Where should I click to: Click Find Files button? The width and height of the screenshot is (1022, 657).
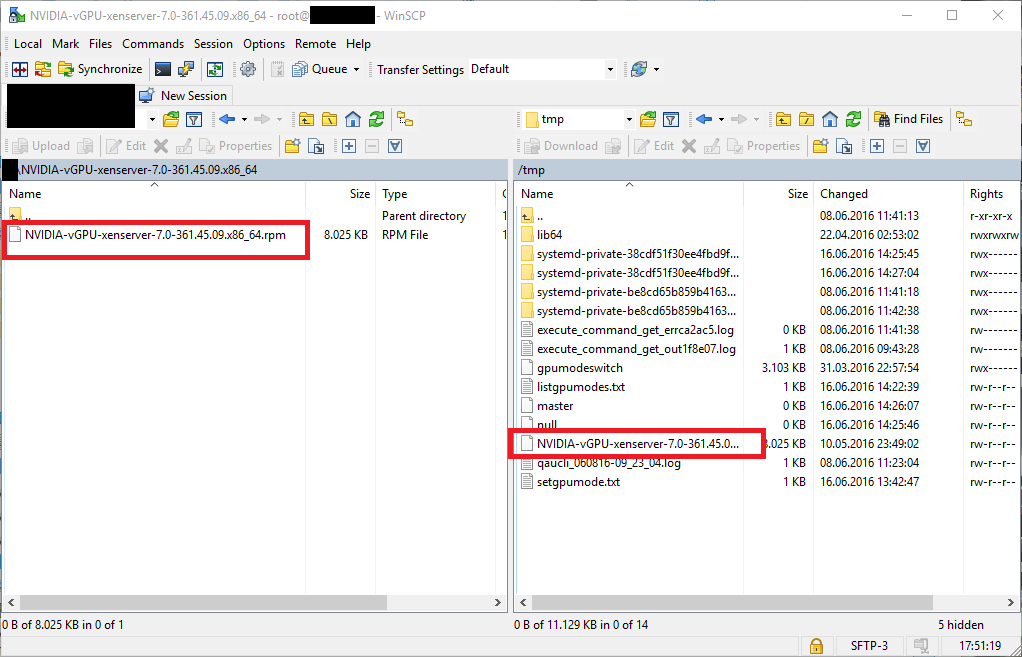coord(908,119)
